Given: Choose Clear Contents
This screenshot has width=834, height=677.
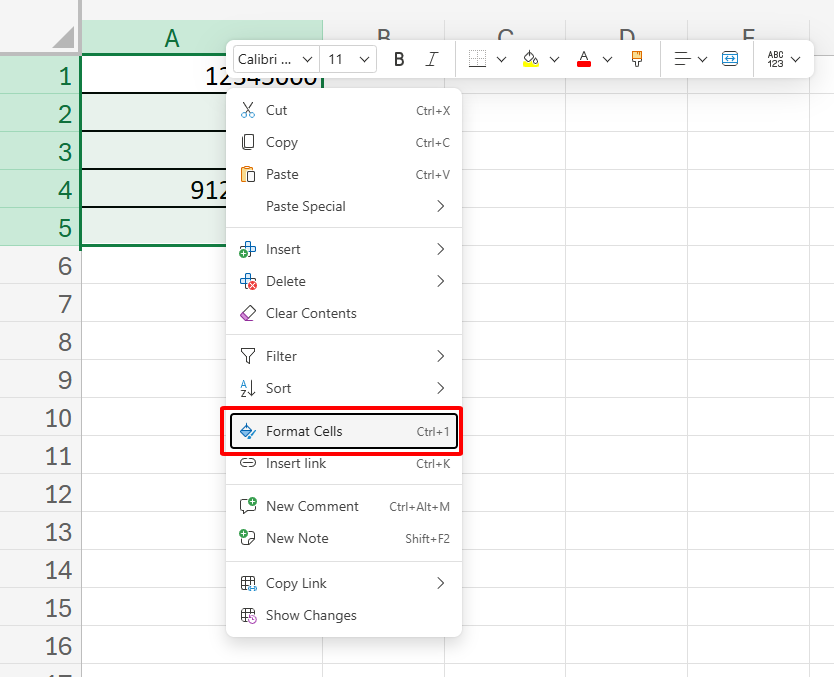Looking at the screenshot, I should 313,313.
